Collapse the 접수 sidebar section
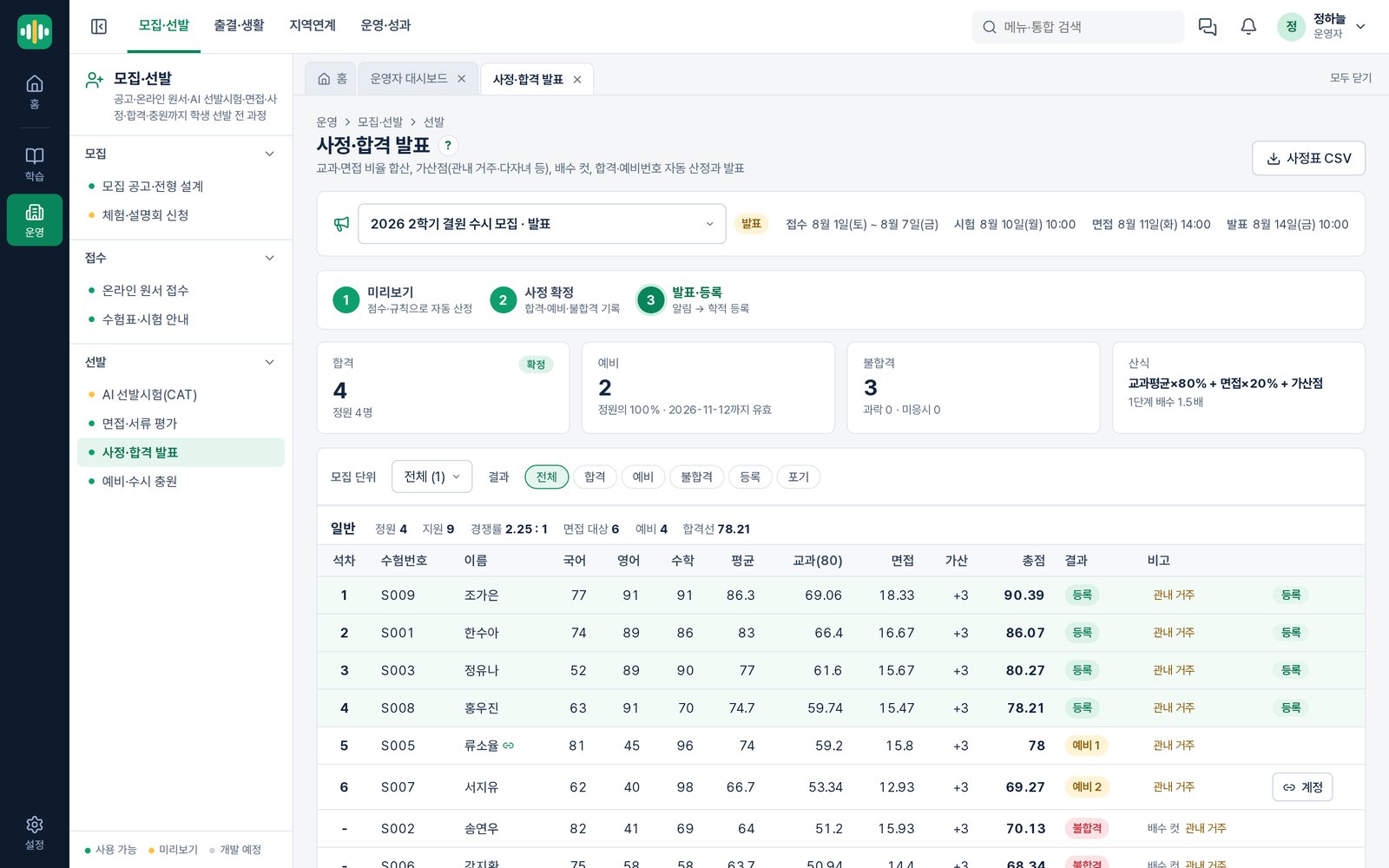1389x868 pixels. point(269,258)
